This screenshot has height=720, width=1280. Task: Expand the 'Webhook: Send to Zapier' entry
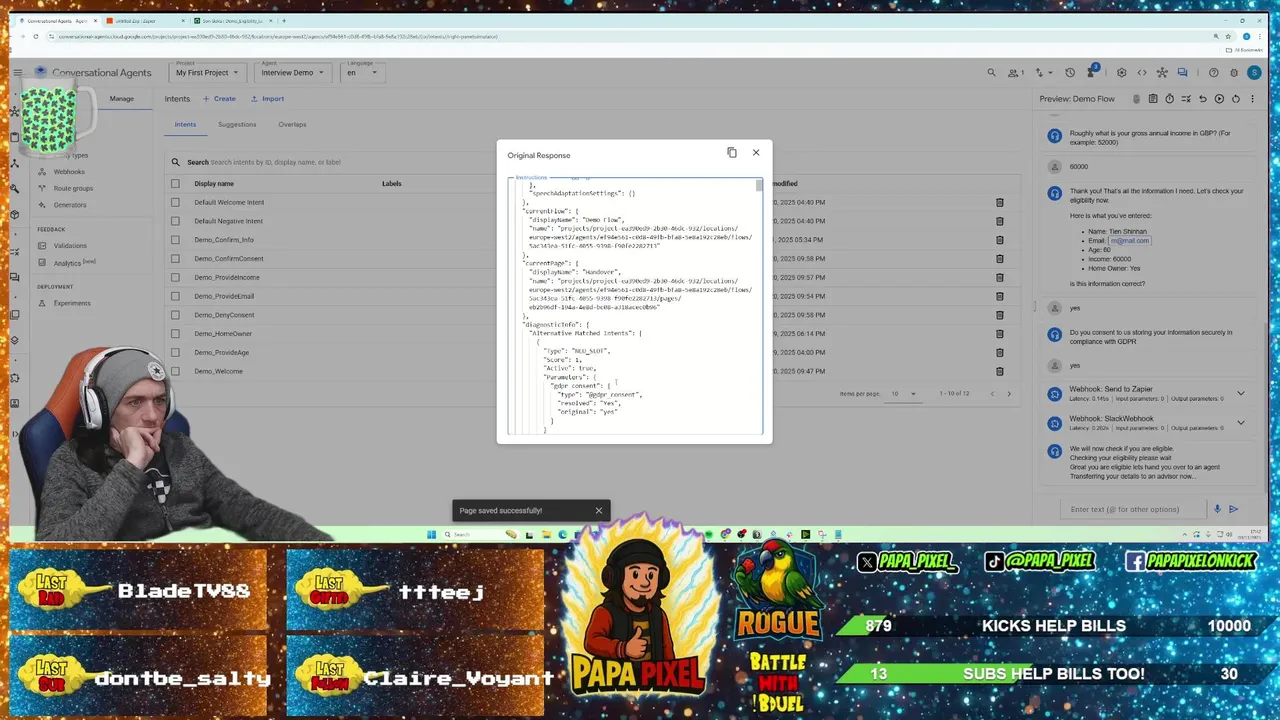click(x=1241, y=393)
